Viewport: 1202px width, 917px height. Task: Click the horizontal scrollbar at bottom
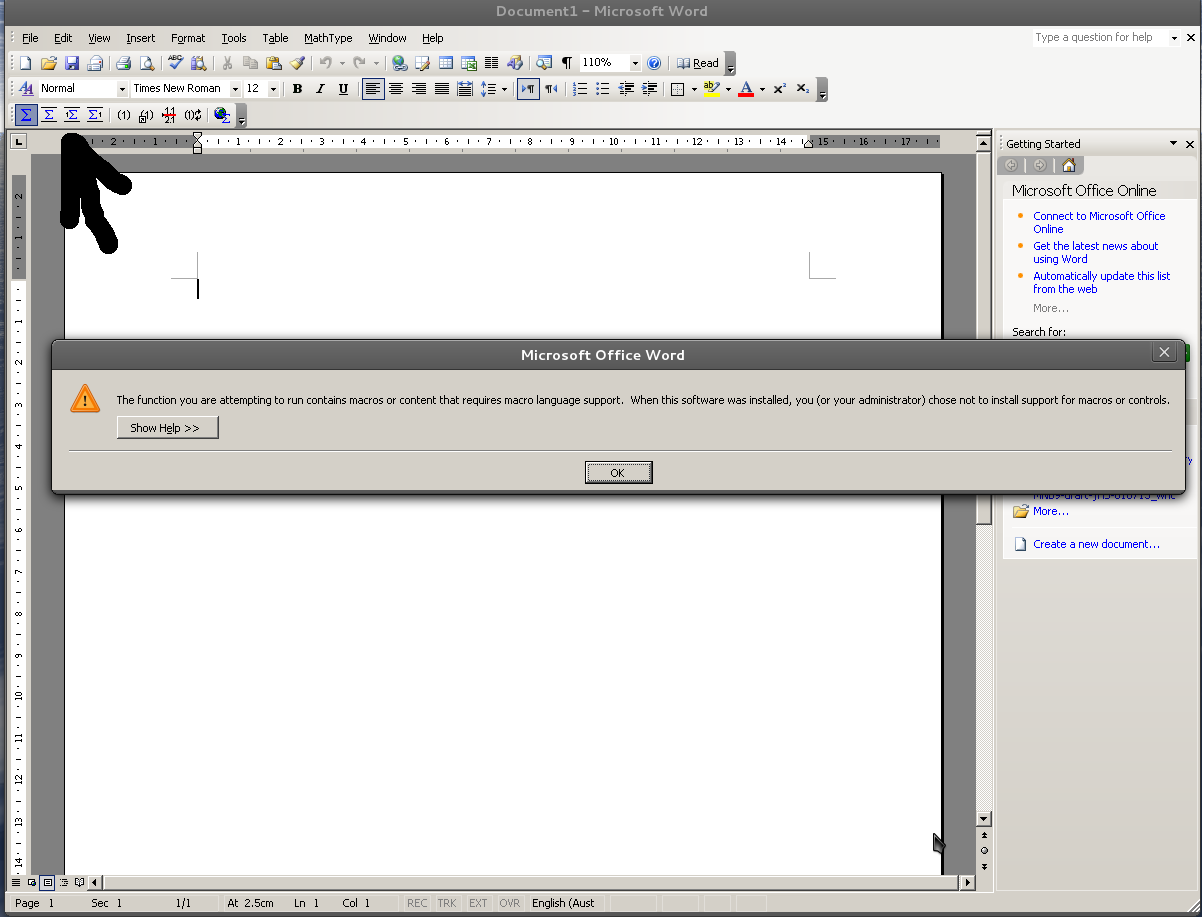tap(530, 883)
